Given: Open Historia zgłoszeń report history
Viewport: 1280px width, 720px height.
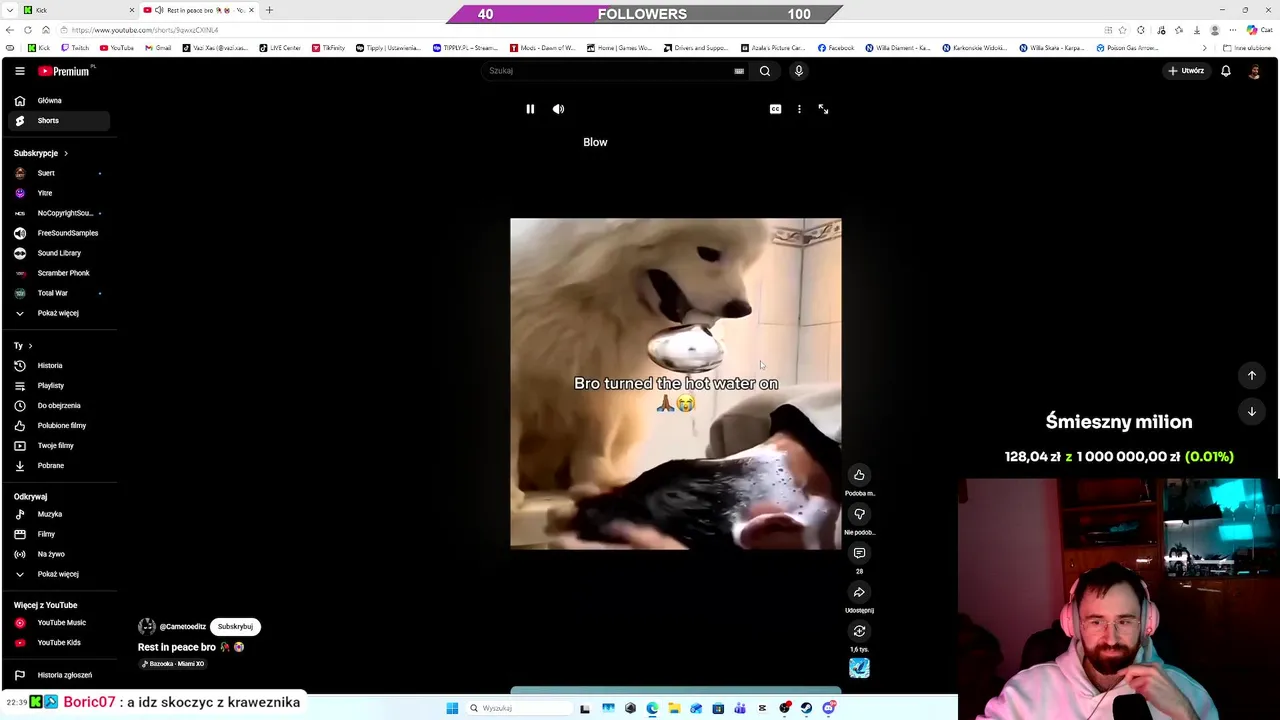Looking at the screenshot, I should tap(59, 675).
